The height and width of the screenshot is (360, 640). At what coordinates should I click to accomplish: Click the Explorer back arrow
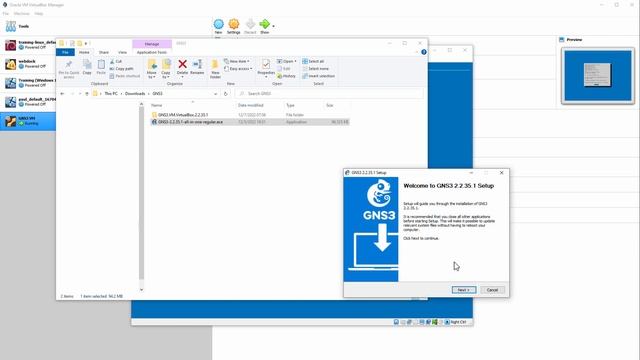(x=62, y=93)
